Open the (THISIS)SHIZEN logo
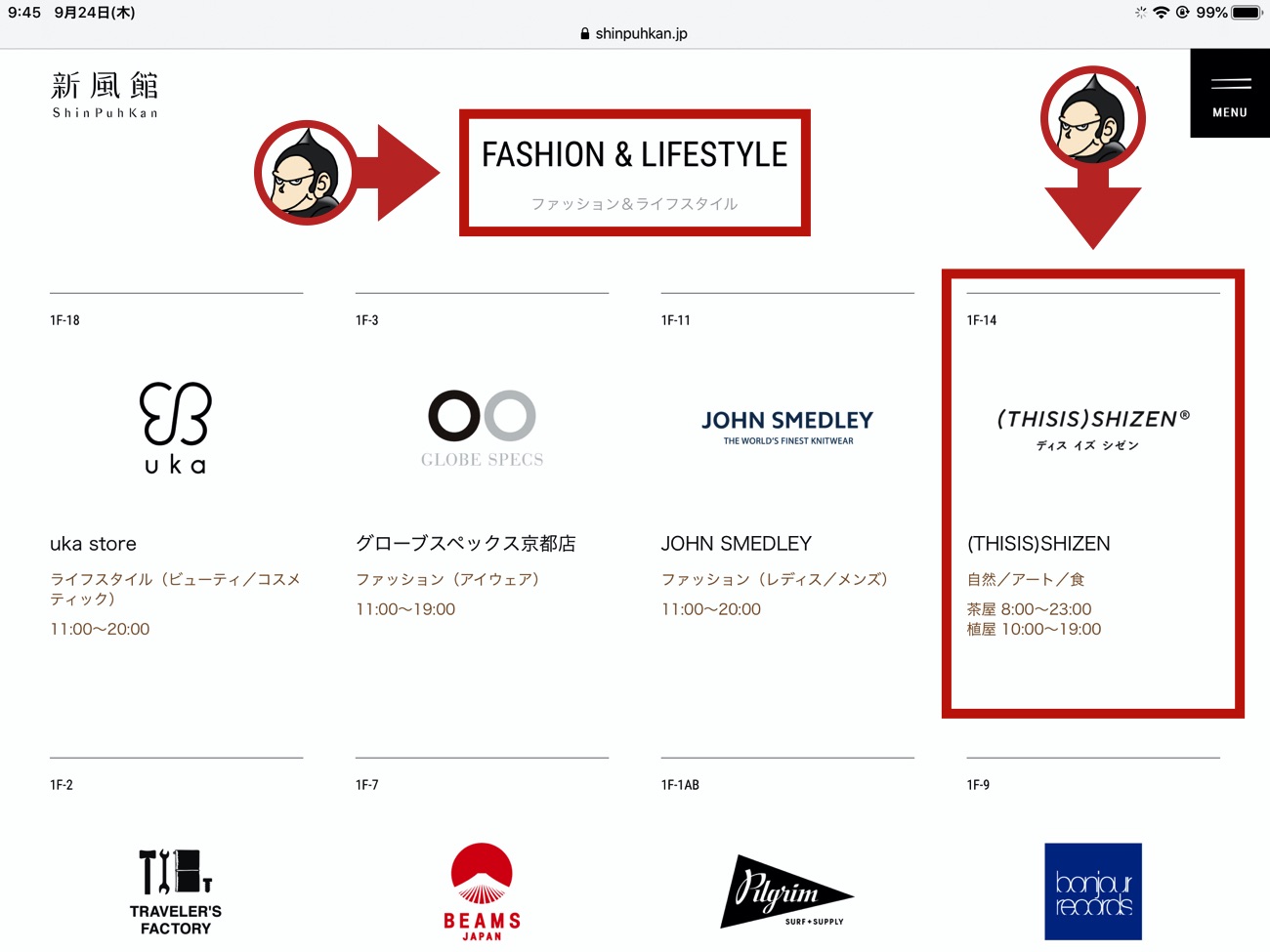 pyautogui.click(x=1092, y=430)
